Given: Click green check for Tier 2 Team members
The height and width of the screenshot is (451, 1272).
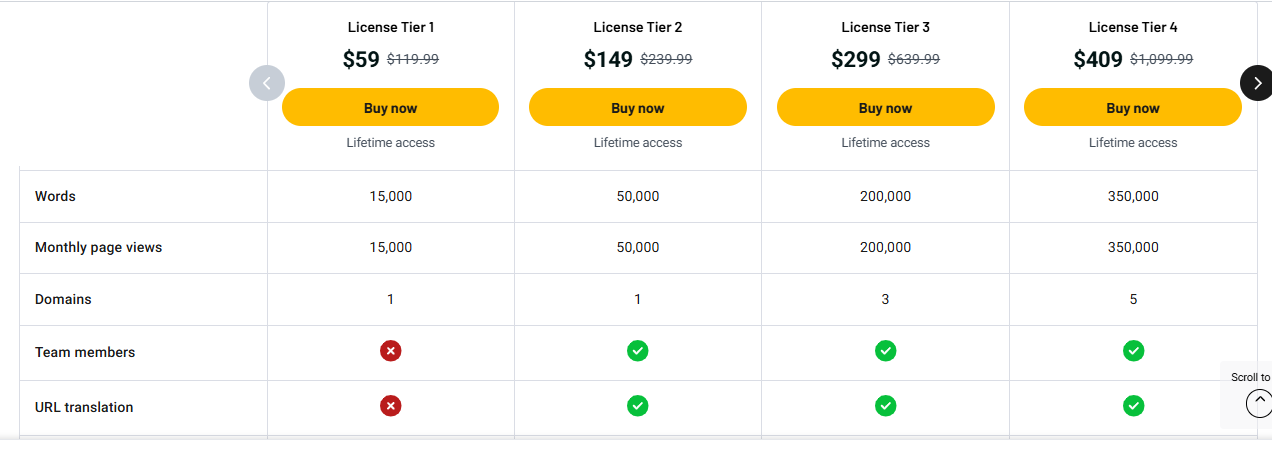Looking at the screenshot, I should click(638, 351).
